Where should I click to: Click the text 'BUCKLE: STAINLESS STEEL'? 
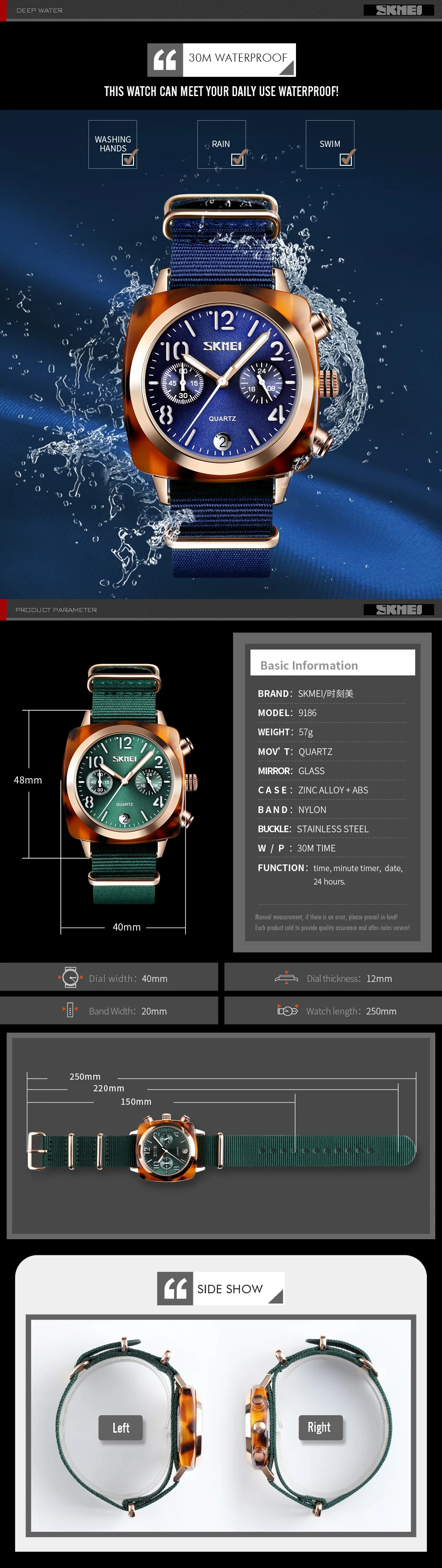(x=313, y=829)
